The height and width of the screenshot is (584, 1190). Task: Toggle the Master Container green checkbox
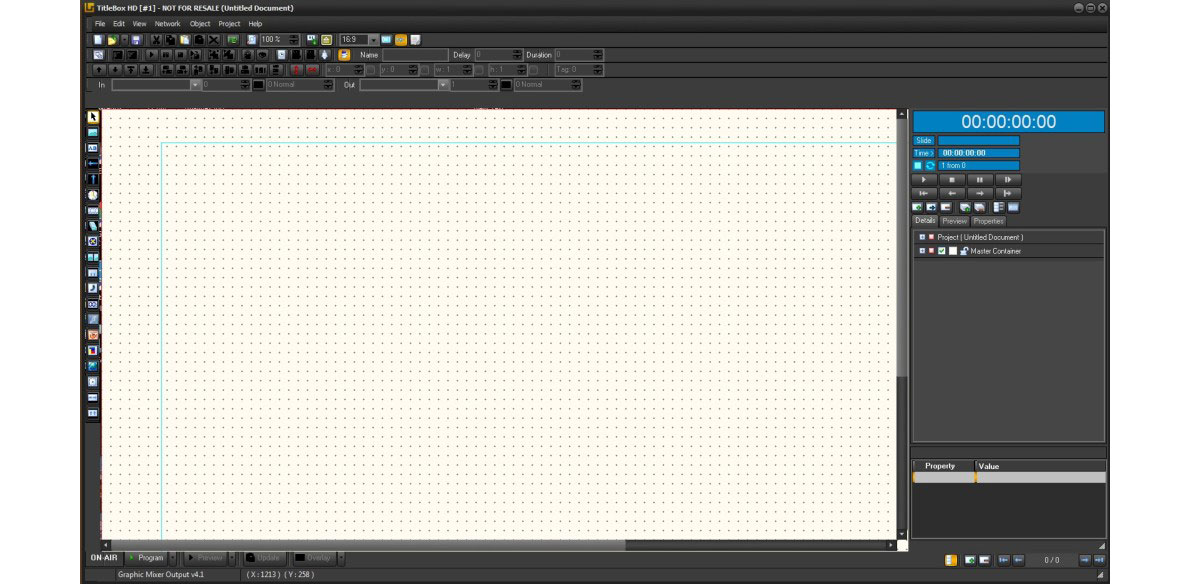pos(942,251)
